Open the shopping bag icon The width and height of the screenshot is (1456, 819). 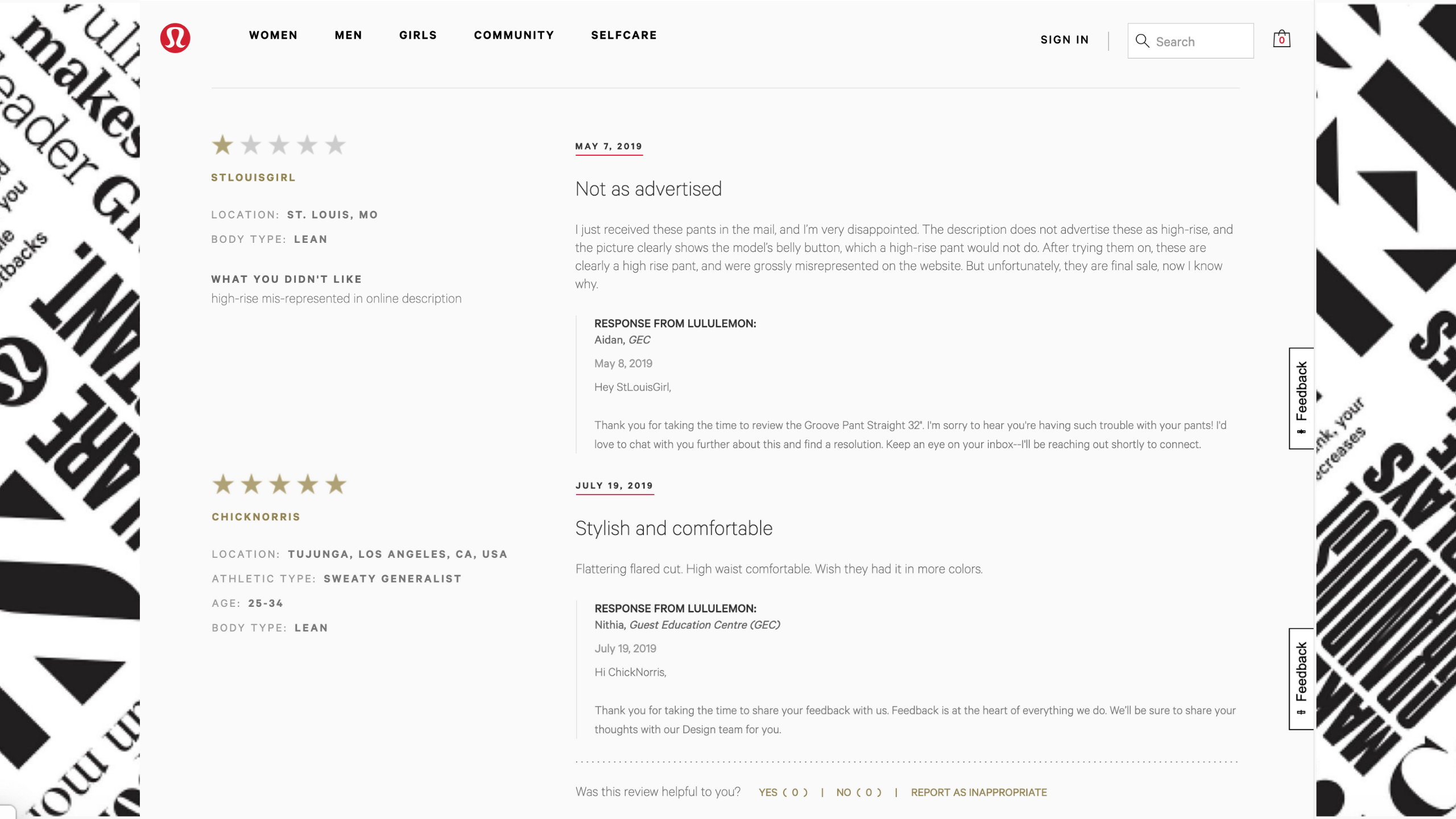1281,39
